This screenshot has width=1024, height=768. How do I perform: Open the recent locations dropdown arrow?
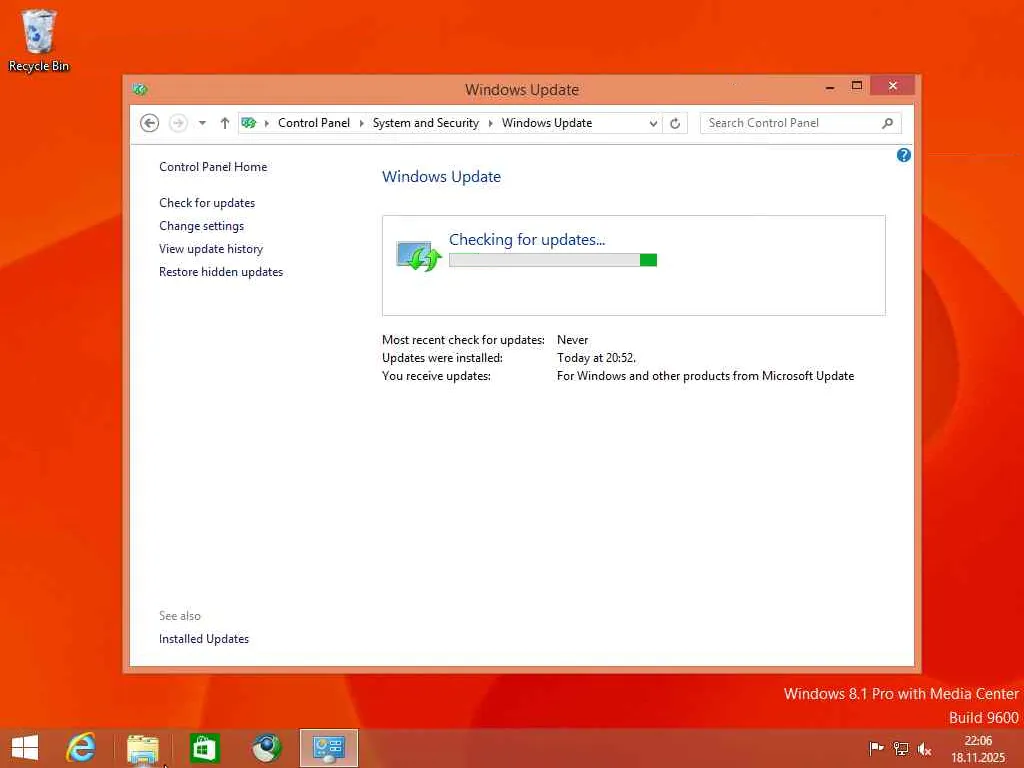pyautogui.click(x=202, y=123)
